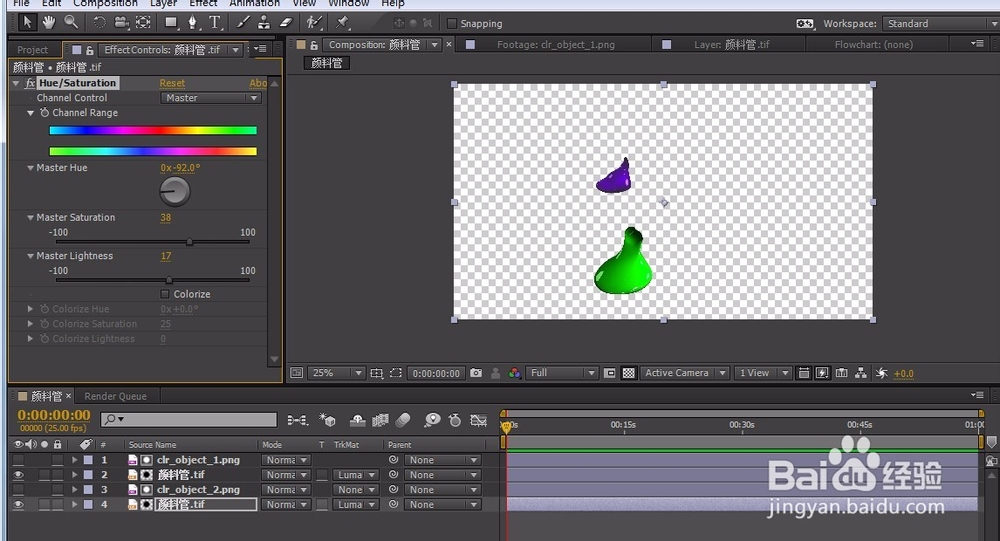Select the Roto Brush tool

click(313, 23)
